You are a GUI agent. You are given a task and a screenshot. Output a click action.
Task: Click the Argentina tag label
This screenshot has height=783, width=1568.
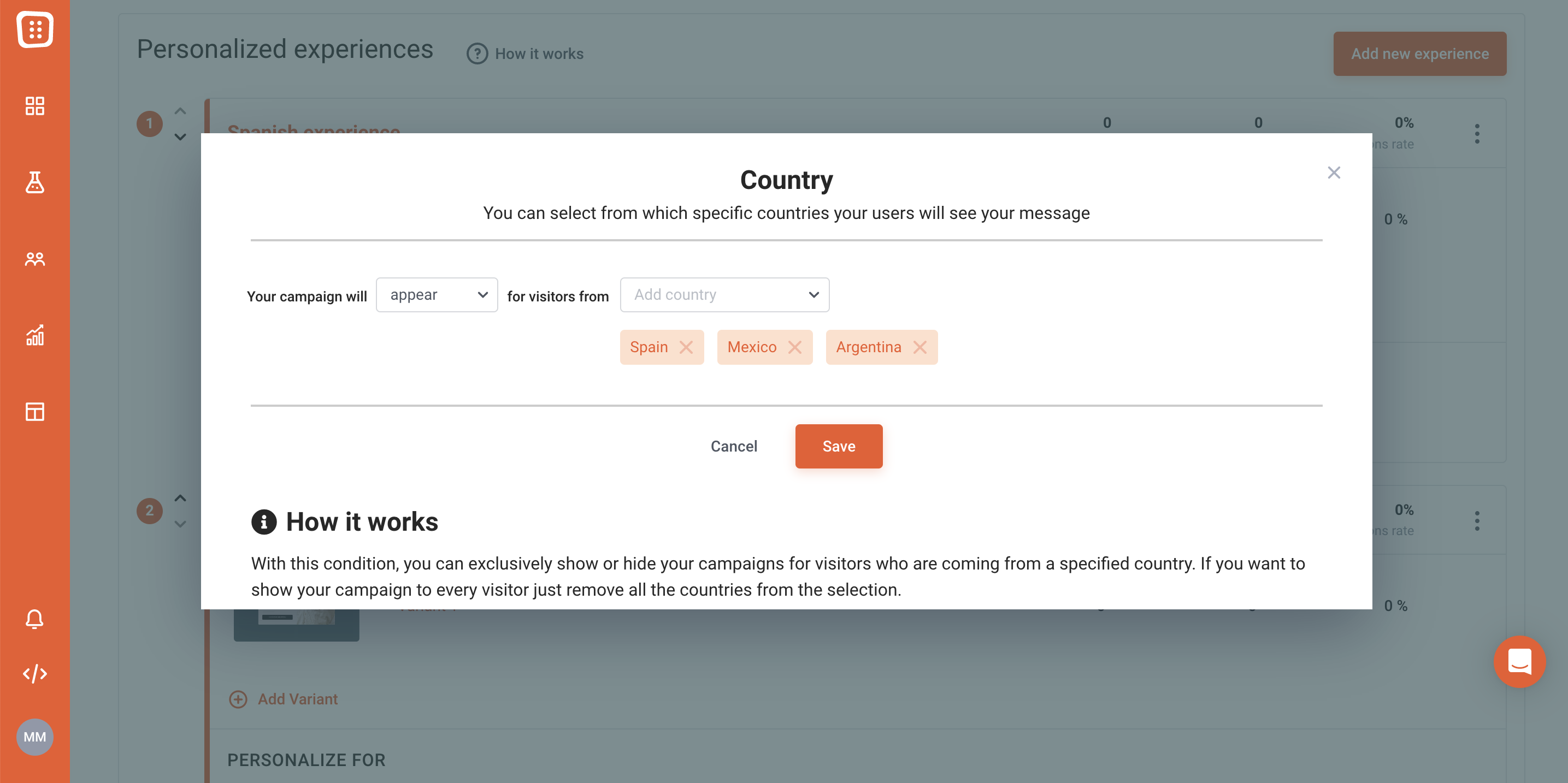[868, 347]
